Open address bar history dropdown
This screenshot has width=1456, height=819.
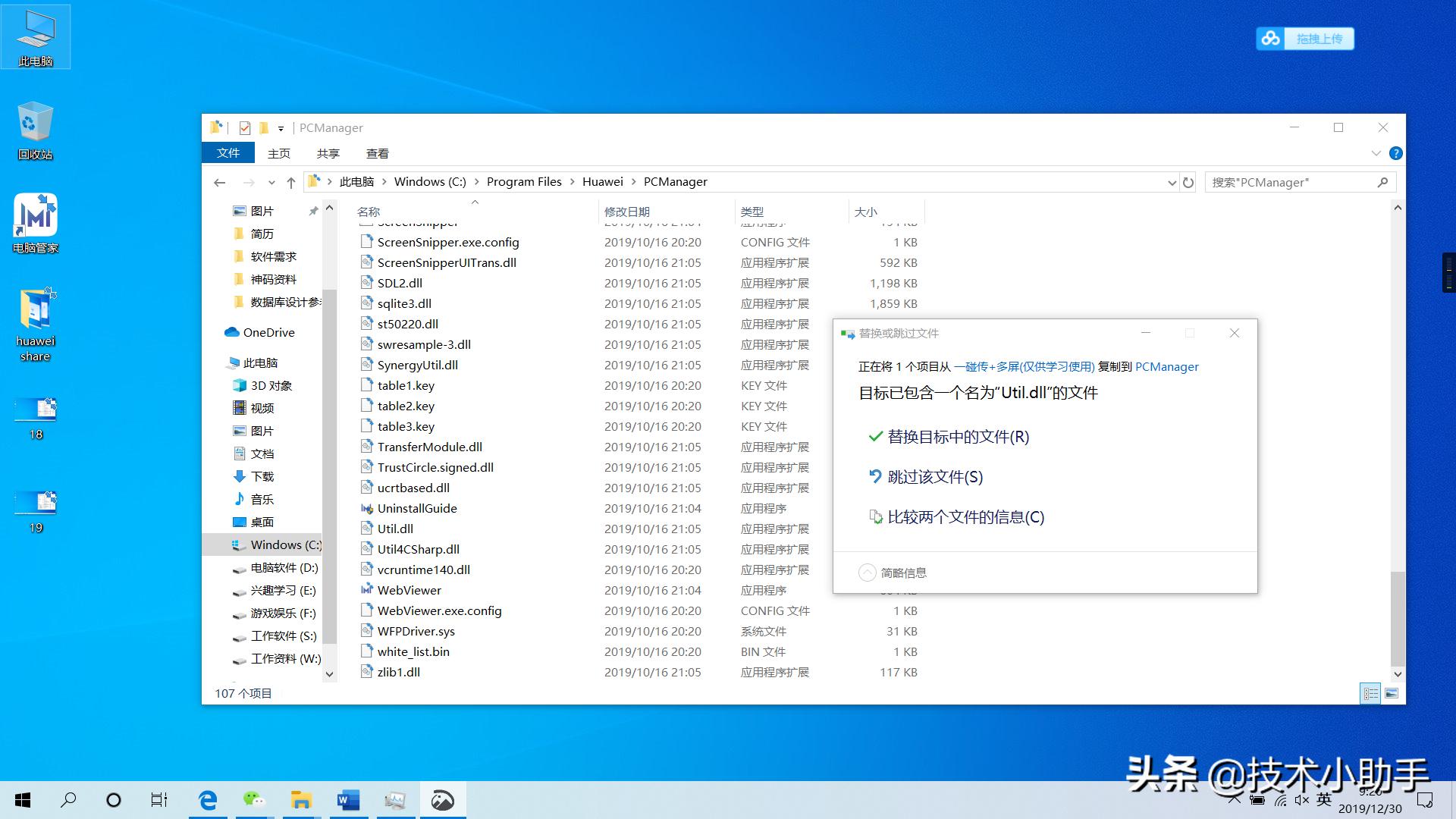(1172, 182)
